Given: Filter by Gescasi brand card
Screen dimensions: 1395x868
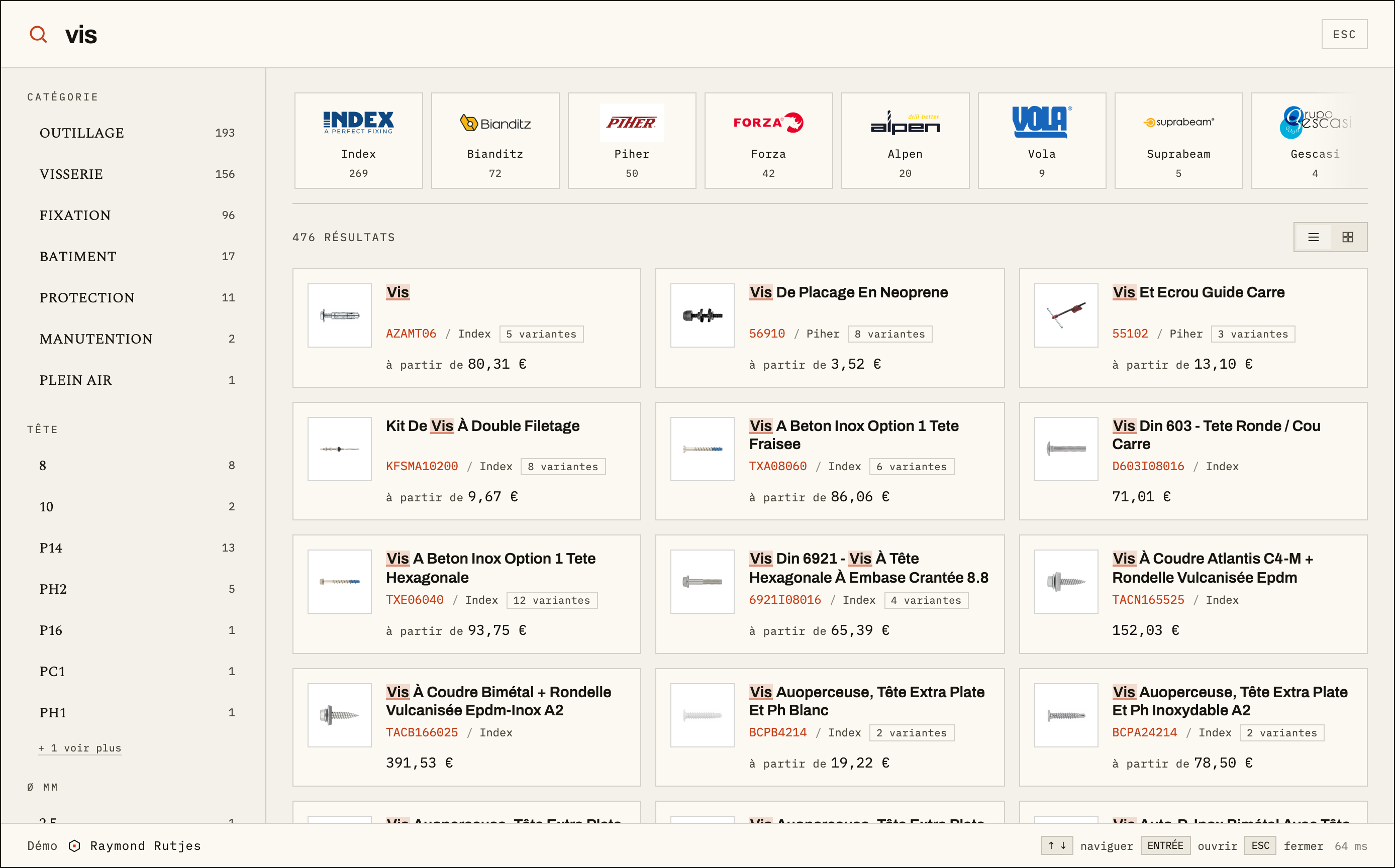Looking at the screenshot, I should coord(1310,141).
